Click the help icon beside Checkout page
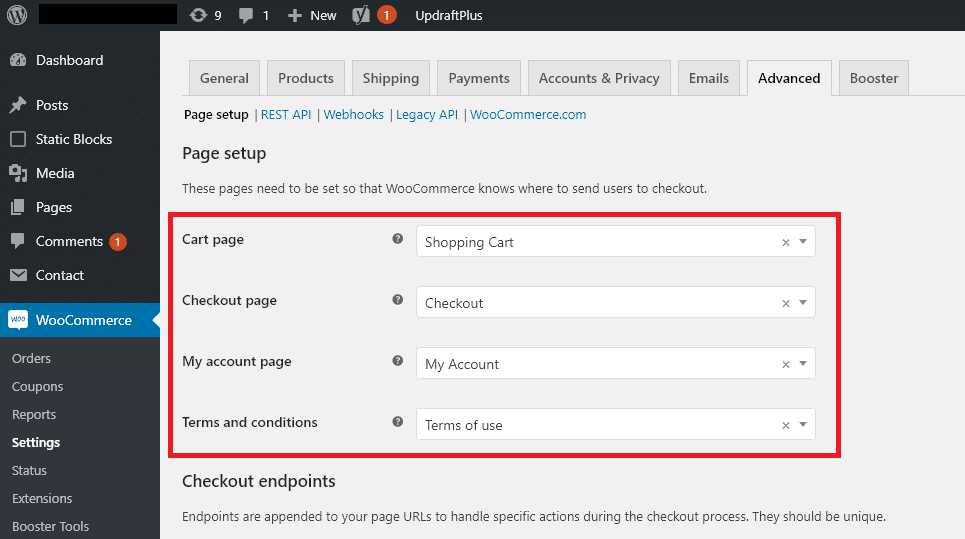Image resolution: width=965 pixels, height=539 pixels. [x=398, y=300]
